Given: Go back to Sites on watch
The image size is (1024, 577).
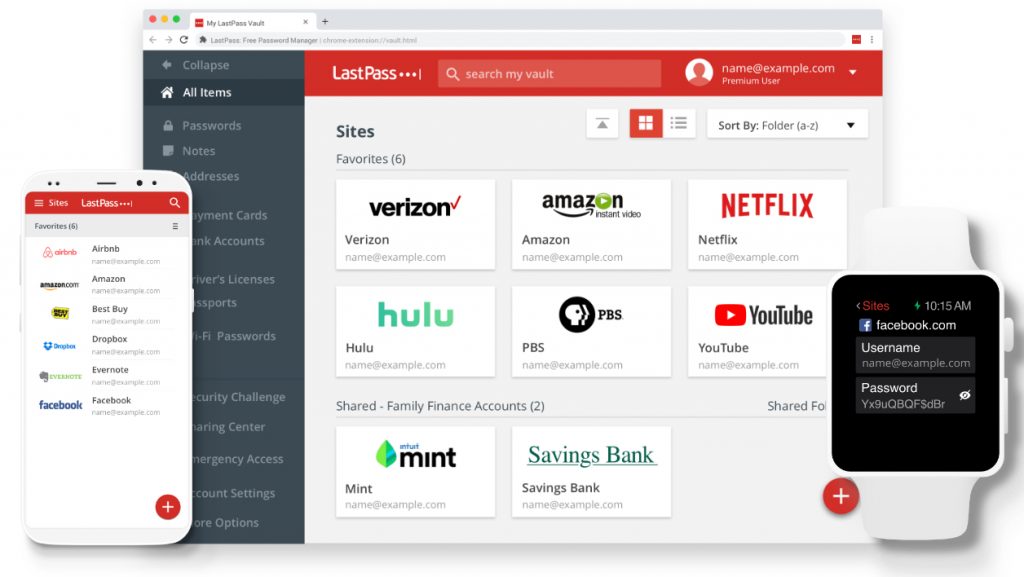Looking at the screenshot, I should click(x=872, y=306).
